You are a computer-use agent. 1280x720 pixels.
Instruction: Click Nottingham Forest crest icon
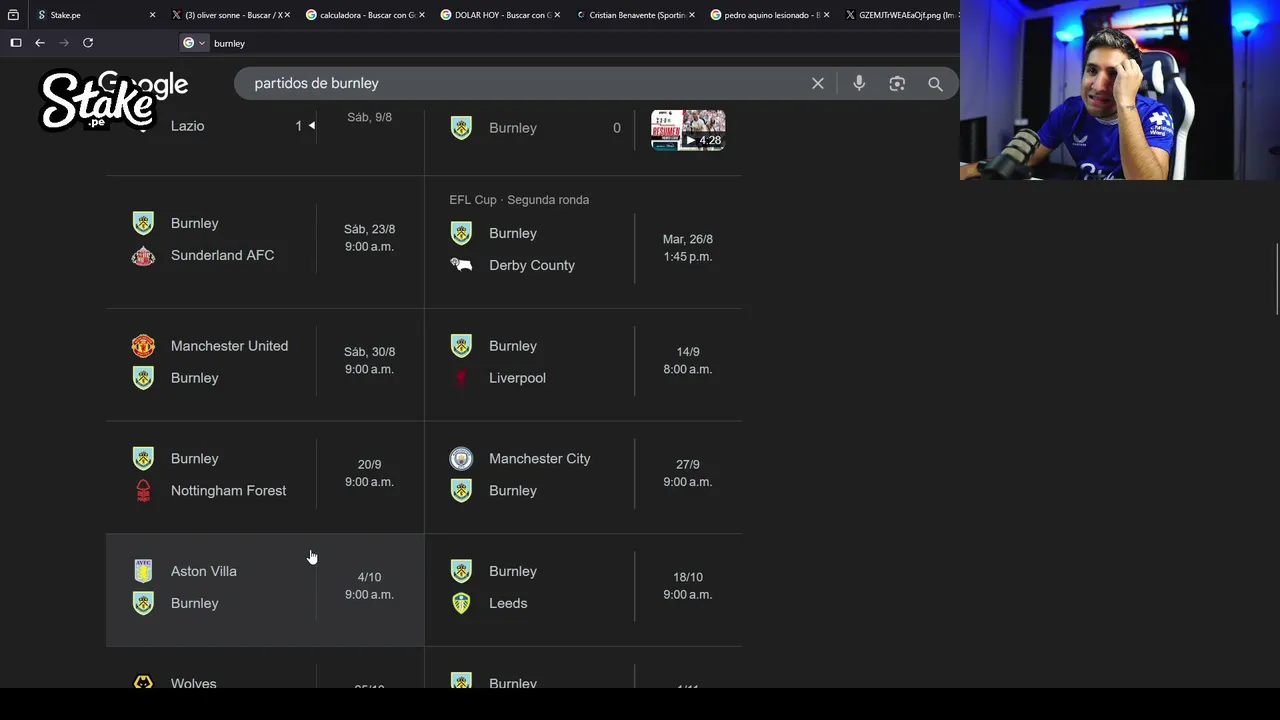pyautogui.click(x=143, y=491)
